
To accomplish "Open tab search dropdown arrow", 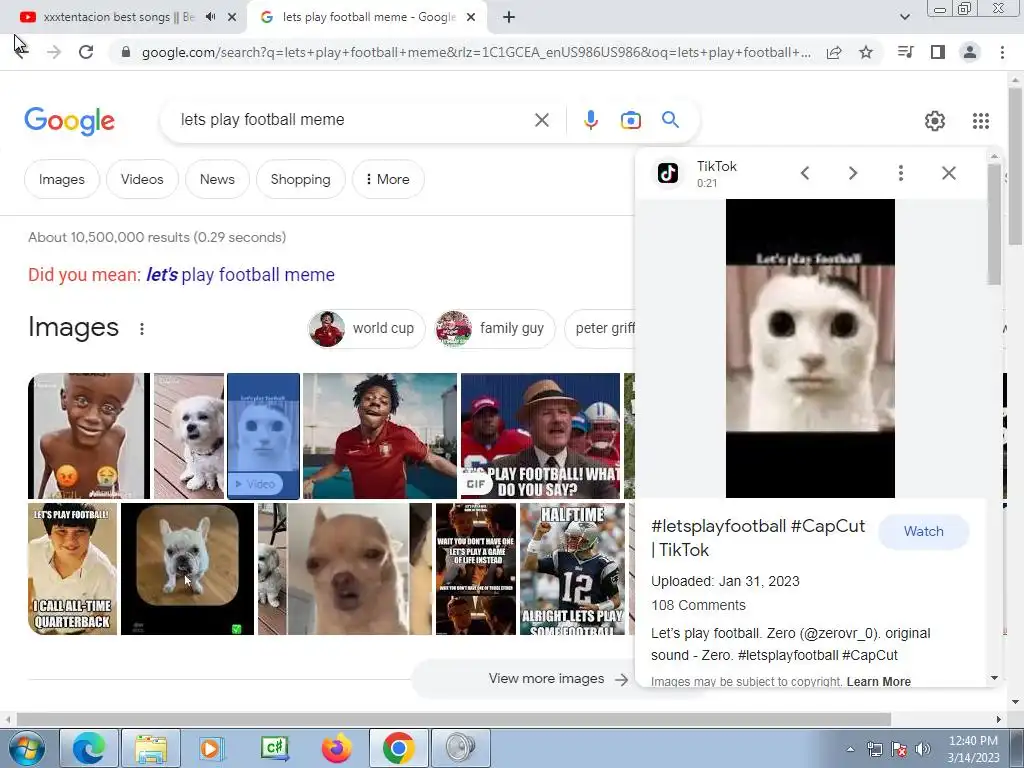I will tap(904, 17).
